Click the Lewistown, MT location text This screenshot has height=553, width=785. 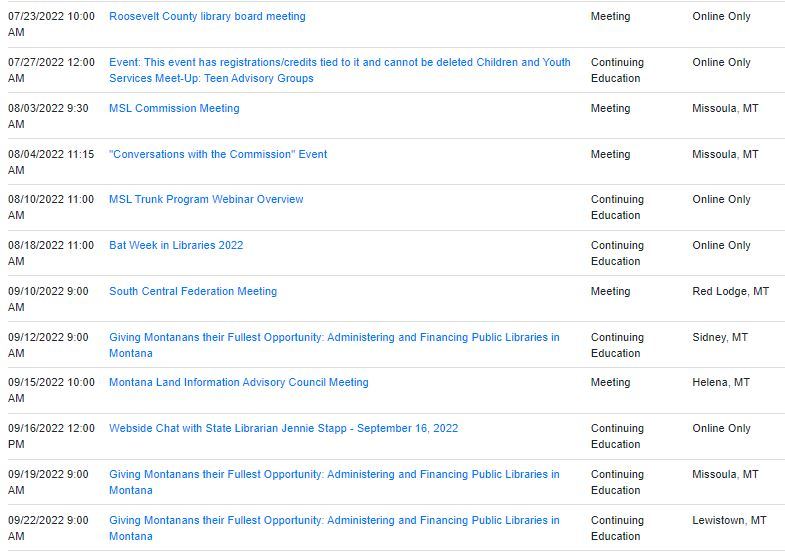point(729,521)
